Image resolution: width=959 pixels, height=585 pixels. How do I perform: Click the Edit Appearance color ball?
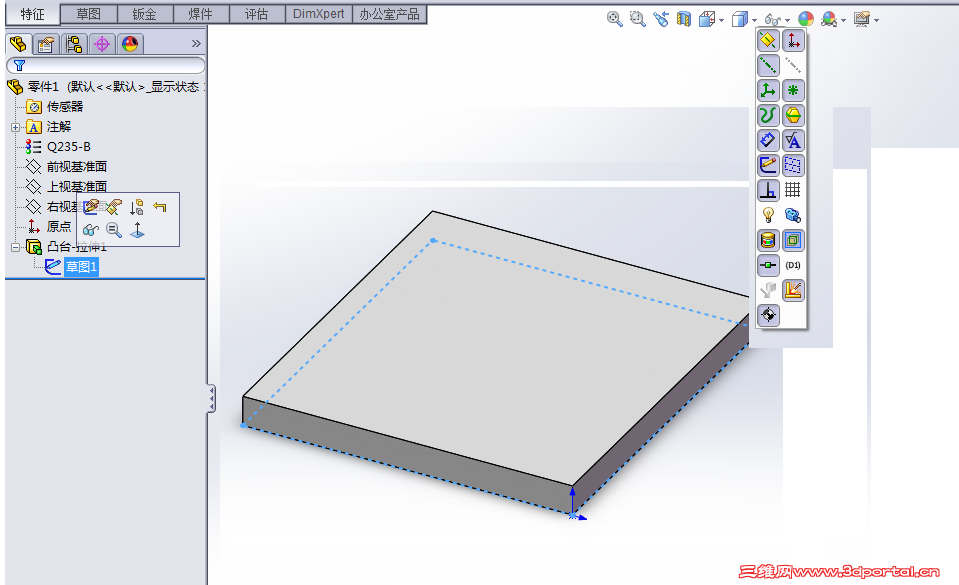[805, 19]
